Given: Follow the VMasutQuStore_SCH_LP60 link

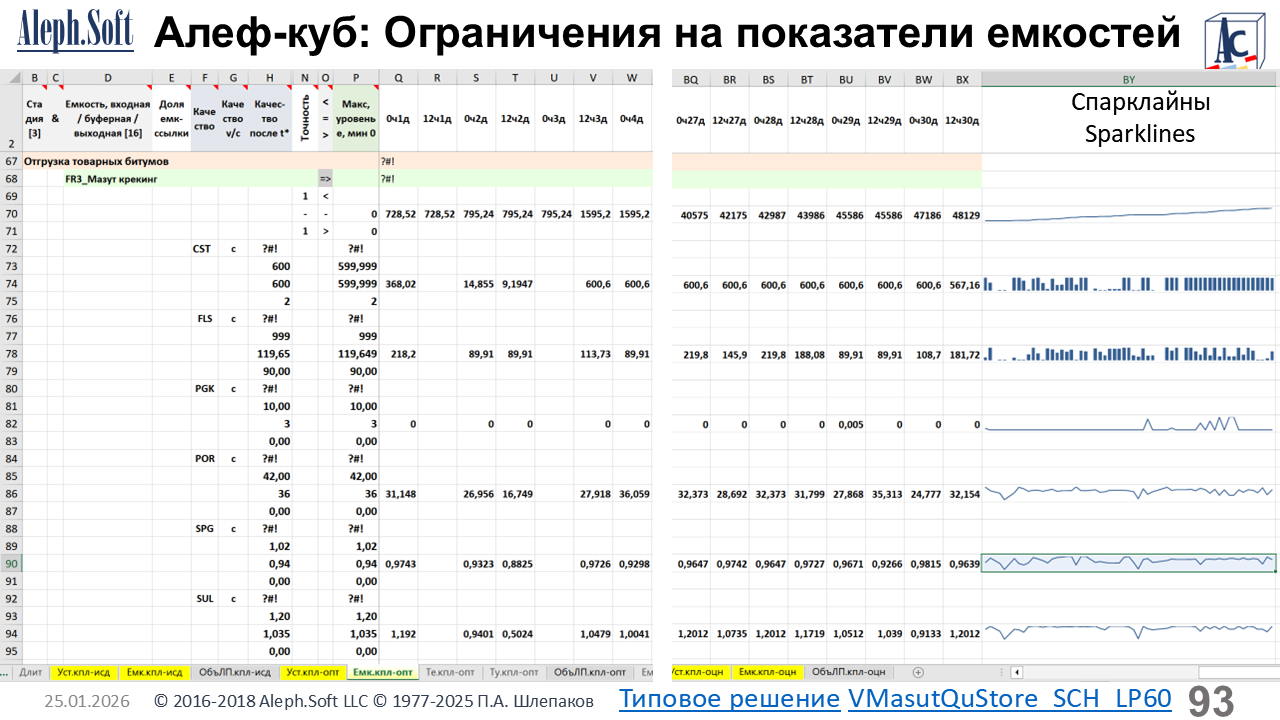Looking at the screenshot, I should click(x=1008, y=699).
